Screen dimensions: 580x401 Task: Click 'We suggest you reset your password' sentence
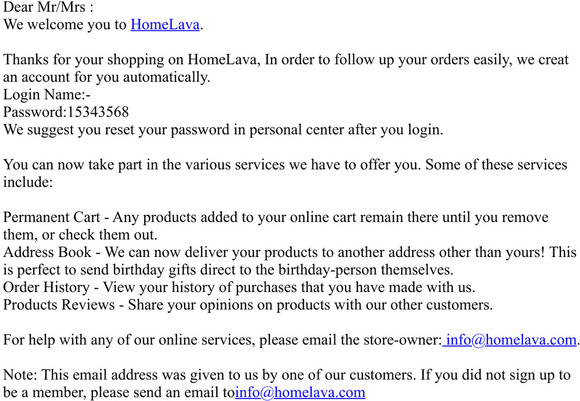pyautogui.click(x=223, y=130)
